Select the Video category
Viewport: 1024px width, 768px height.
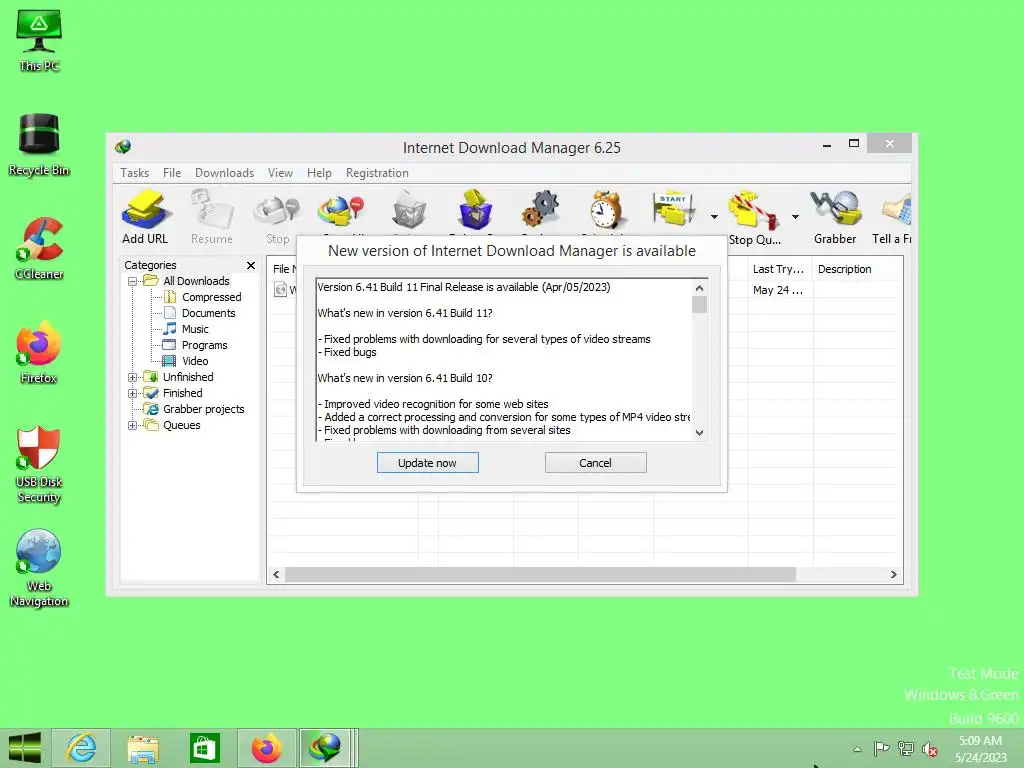click(x=195, y=361)
